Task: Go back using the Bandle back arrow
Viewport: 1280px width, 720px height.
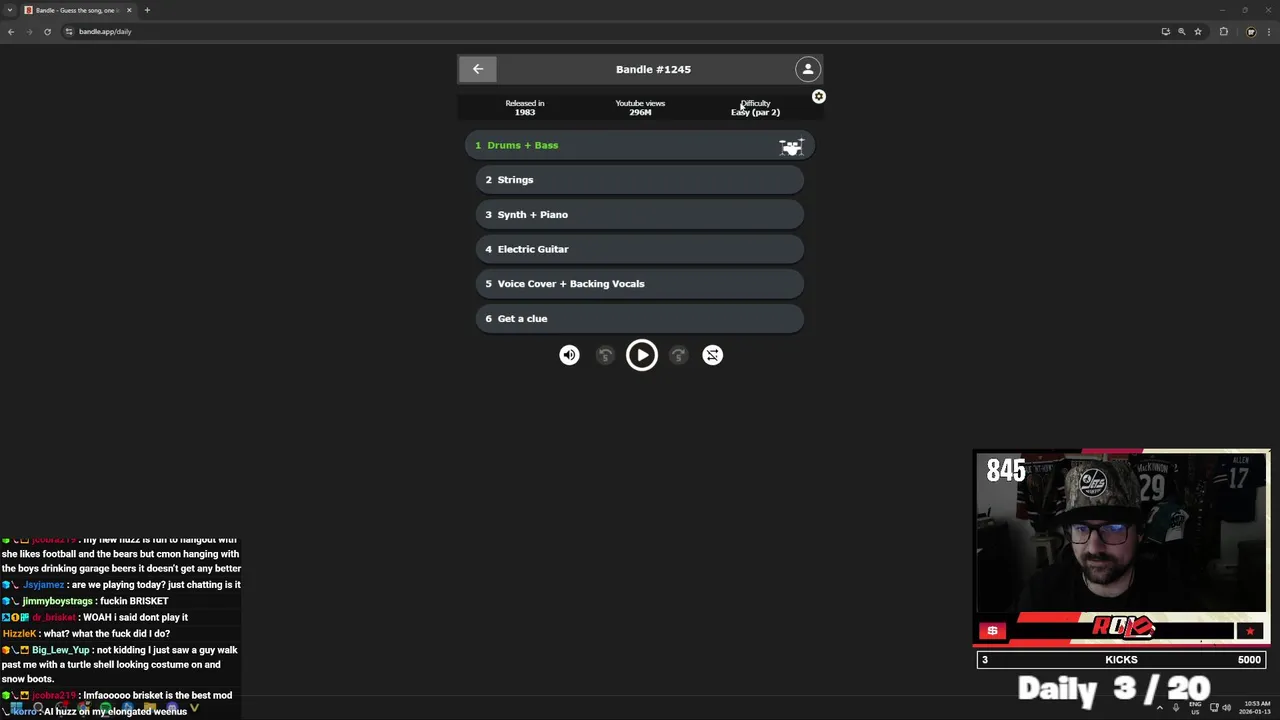Action: tap(478, 69)
